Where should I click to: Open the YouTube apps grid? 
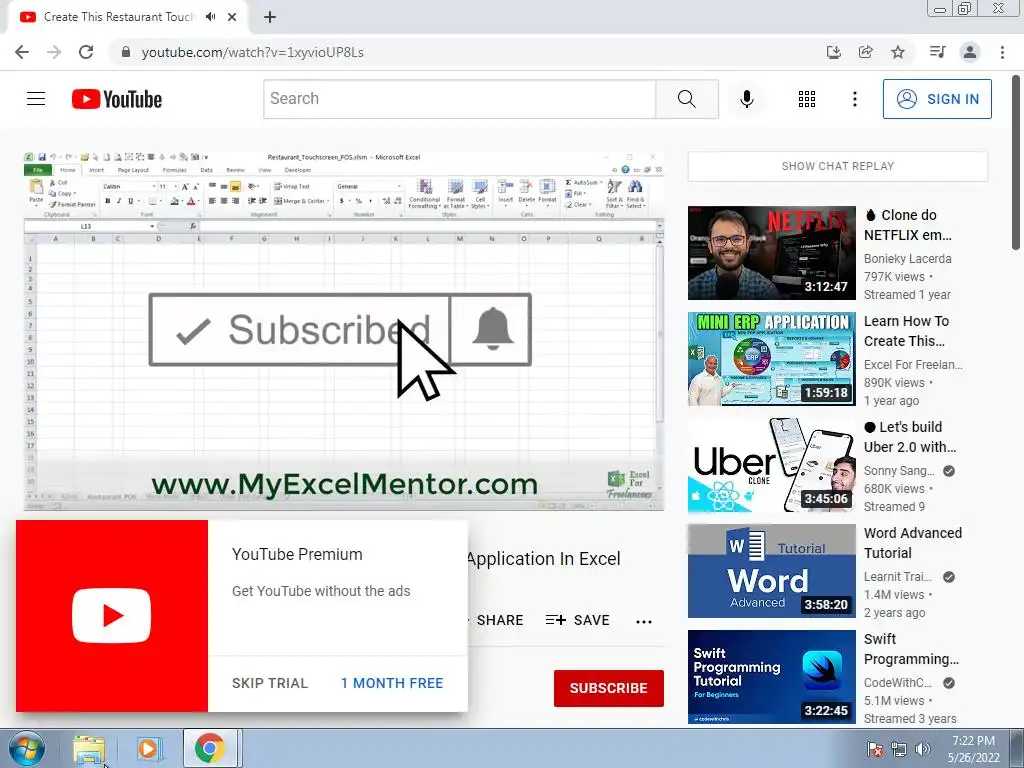807,99
